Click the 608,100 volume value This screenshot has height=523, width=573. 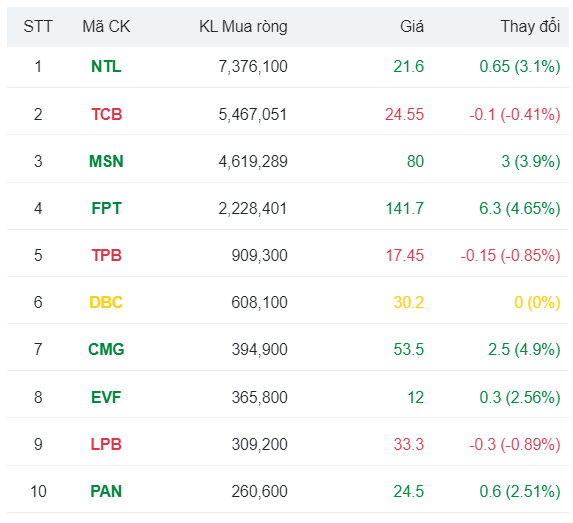click(x=259, y=302)
